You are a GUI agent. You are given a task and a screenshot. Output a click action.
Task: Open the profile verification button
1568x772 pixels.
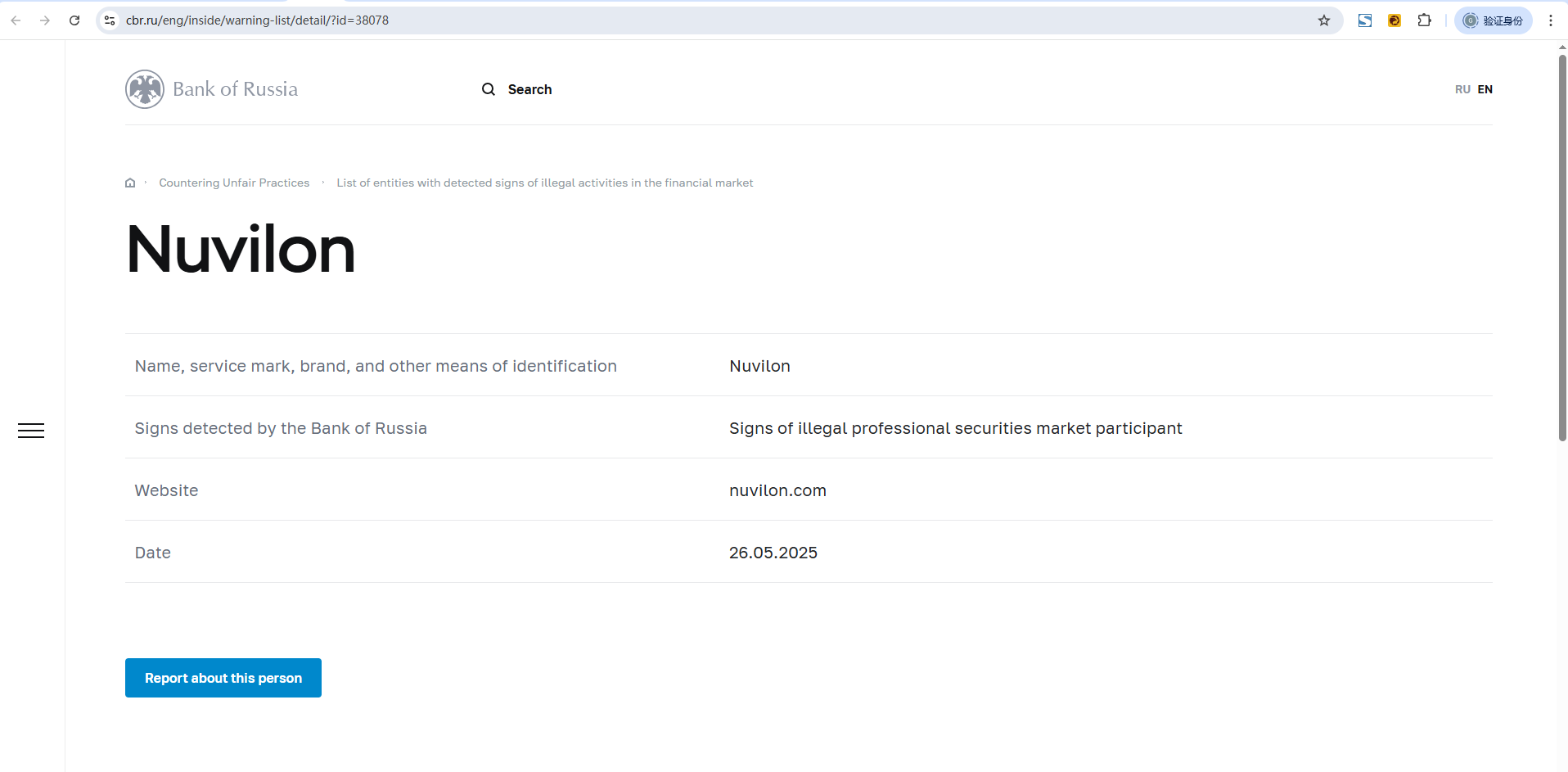1494,20
